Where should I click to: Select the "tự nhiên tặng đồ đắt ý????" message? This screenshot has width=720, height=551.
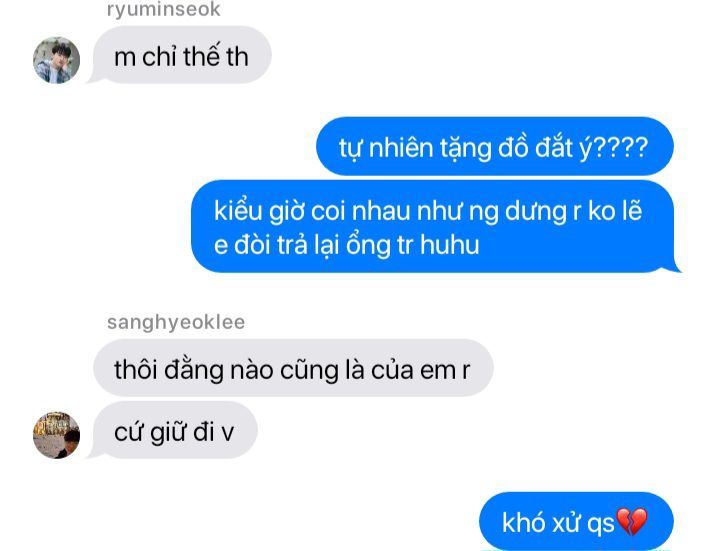495,146
